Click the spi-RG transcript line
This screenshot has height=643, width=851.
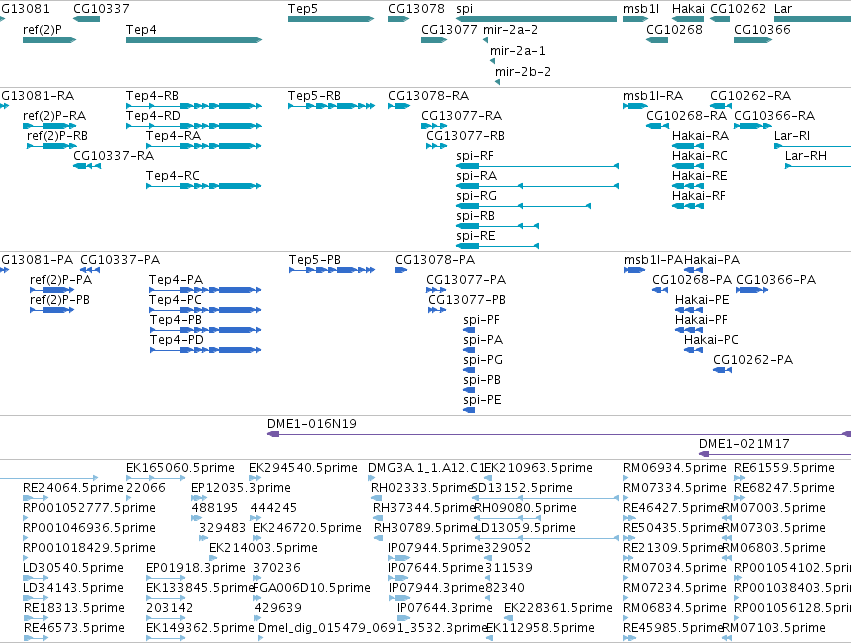click(524, 206)
